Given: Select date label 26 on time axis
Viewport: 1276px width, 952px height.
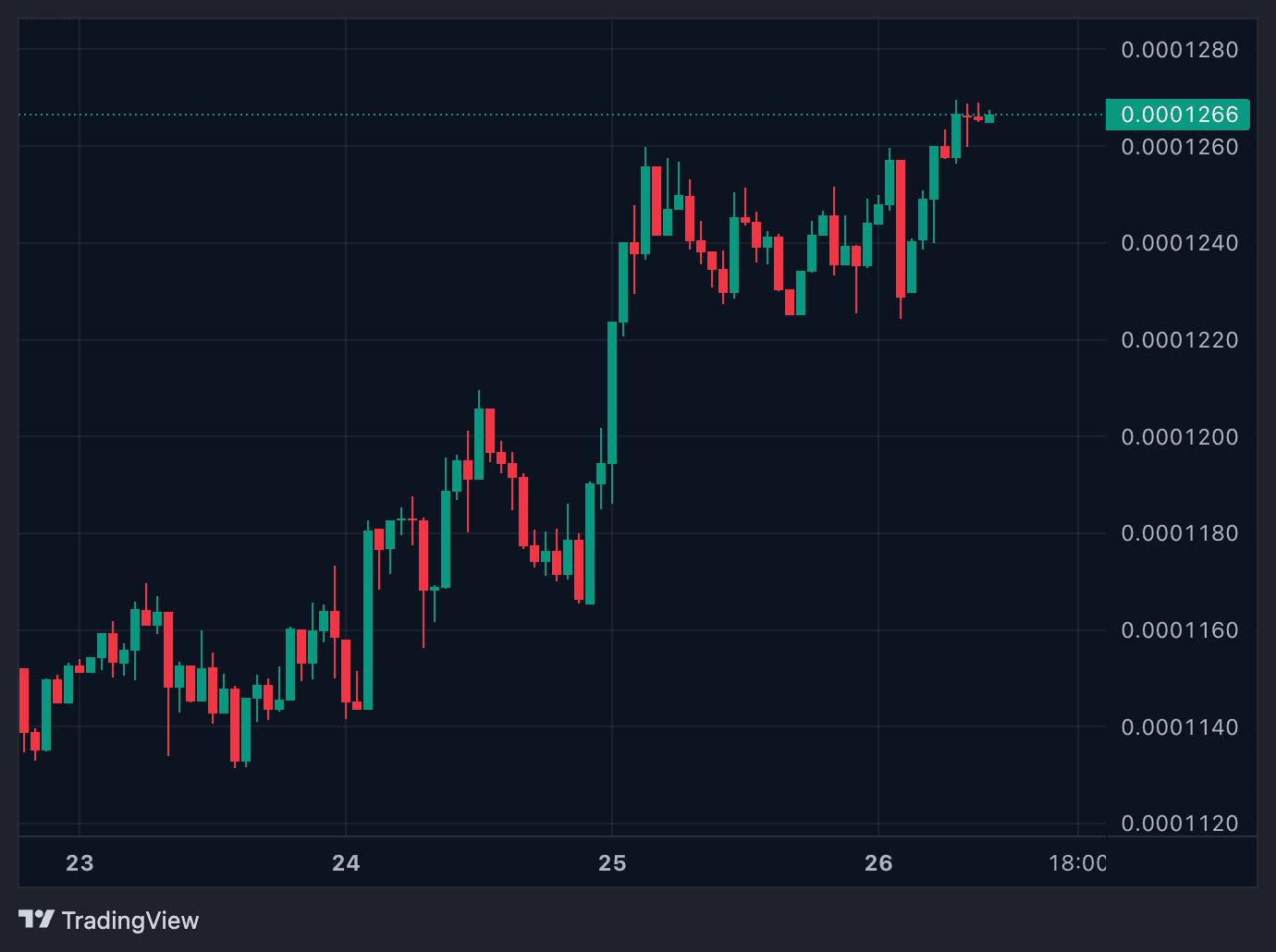Looking at the screenshot, I should pyautogui.click(x=878, y=863).
